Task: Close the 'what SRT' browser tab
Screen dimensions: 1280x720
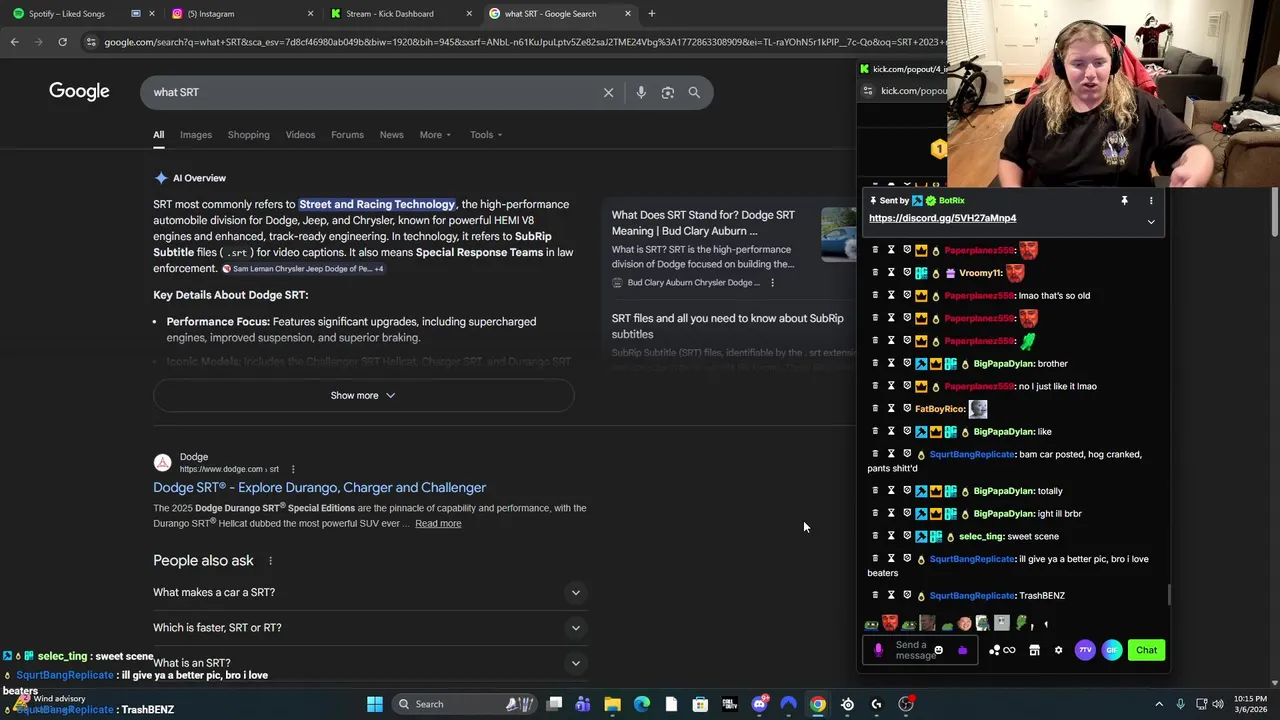Action: tap(628, 14)
